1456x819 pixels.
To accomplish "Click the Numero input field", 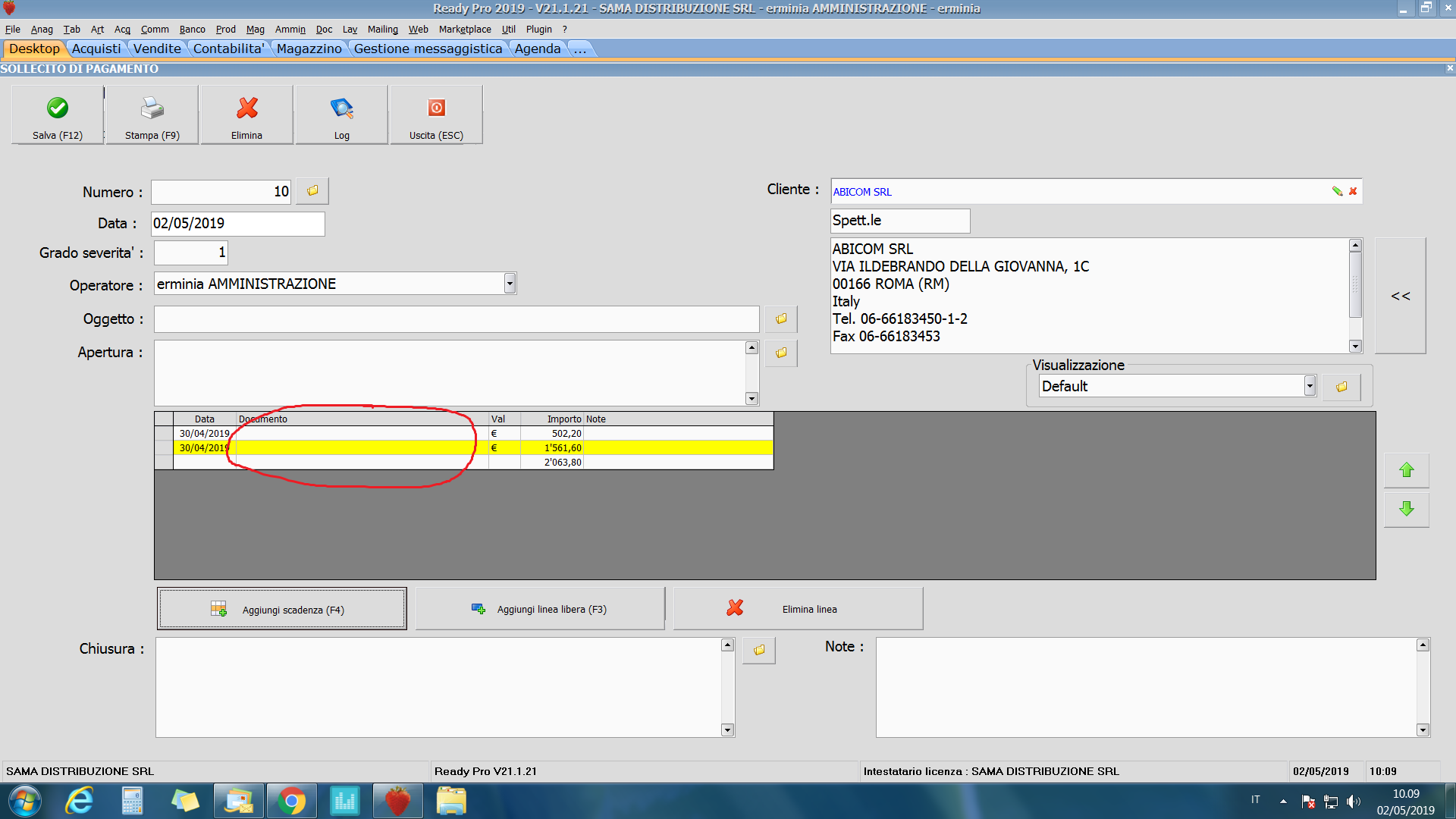I will click(x=221, y=192).
